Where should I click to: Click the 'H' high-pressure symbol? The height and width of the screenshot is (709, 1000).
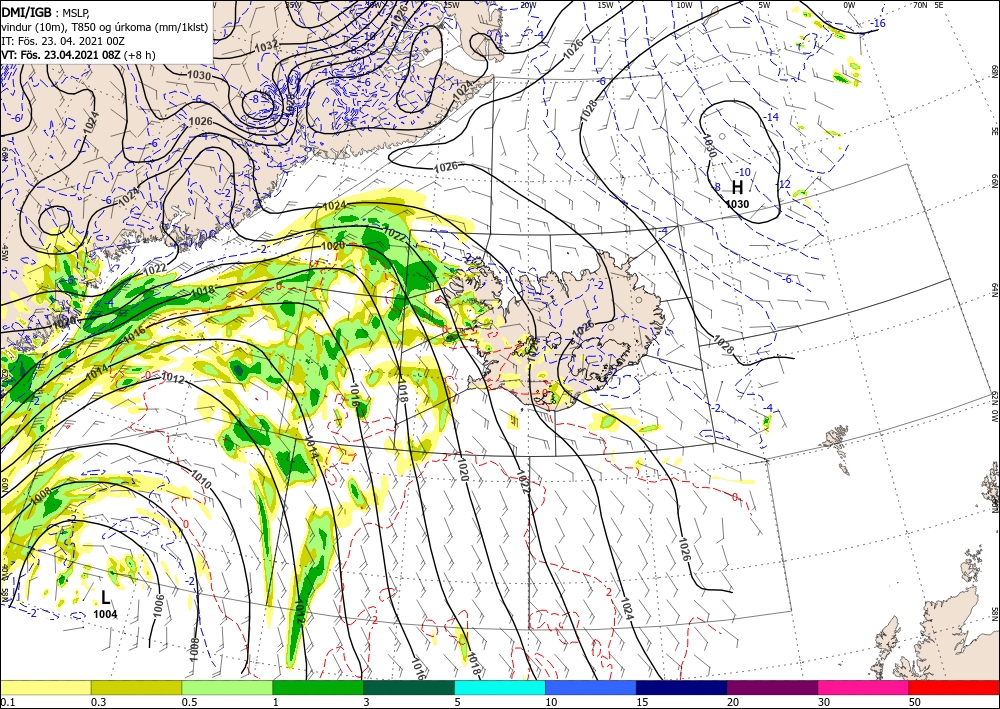pos(737,187)
